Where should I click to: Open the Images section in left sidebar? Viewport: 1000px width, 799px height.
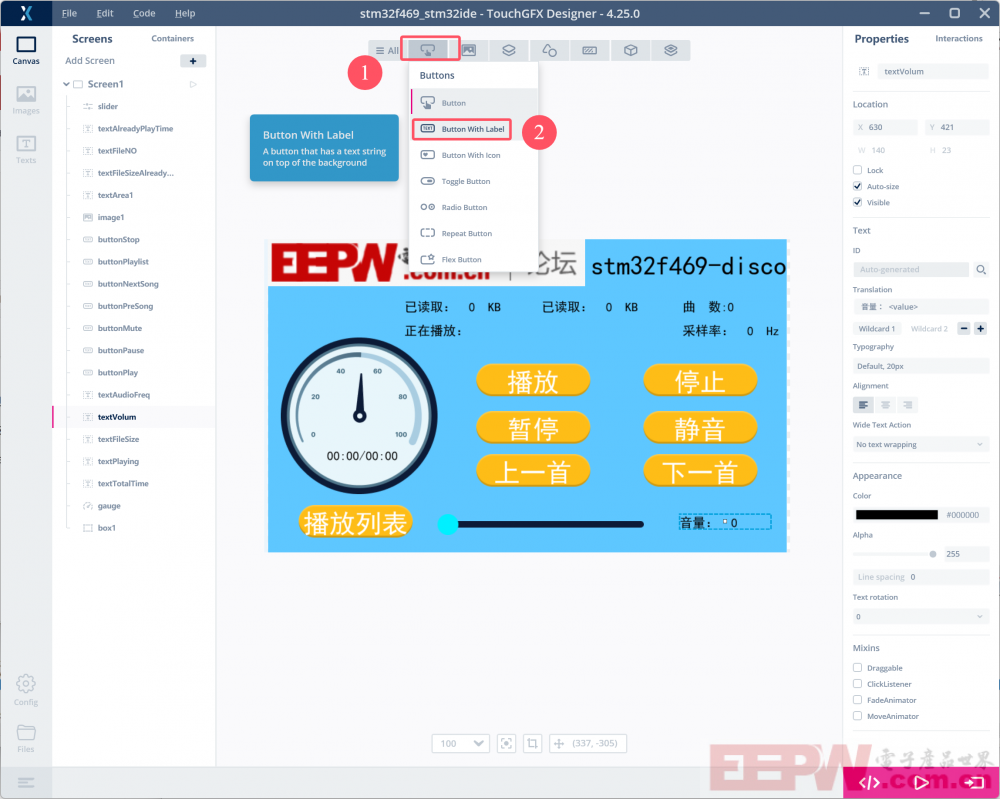[26, 100]
